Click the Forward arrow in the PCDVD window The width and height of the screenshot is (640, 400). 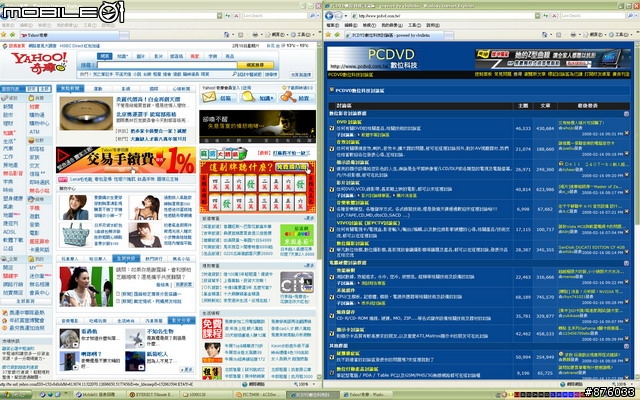[x=338, y=16]
